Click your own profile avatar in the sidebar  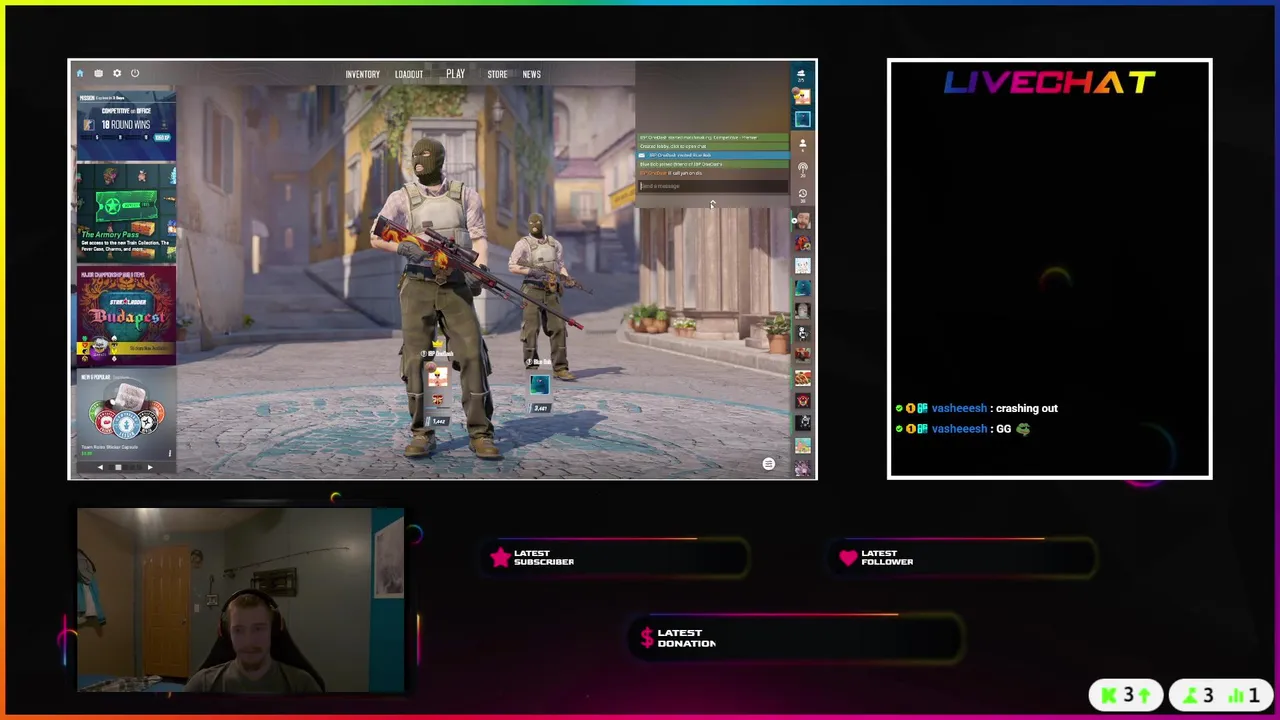802,97
